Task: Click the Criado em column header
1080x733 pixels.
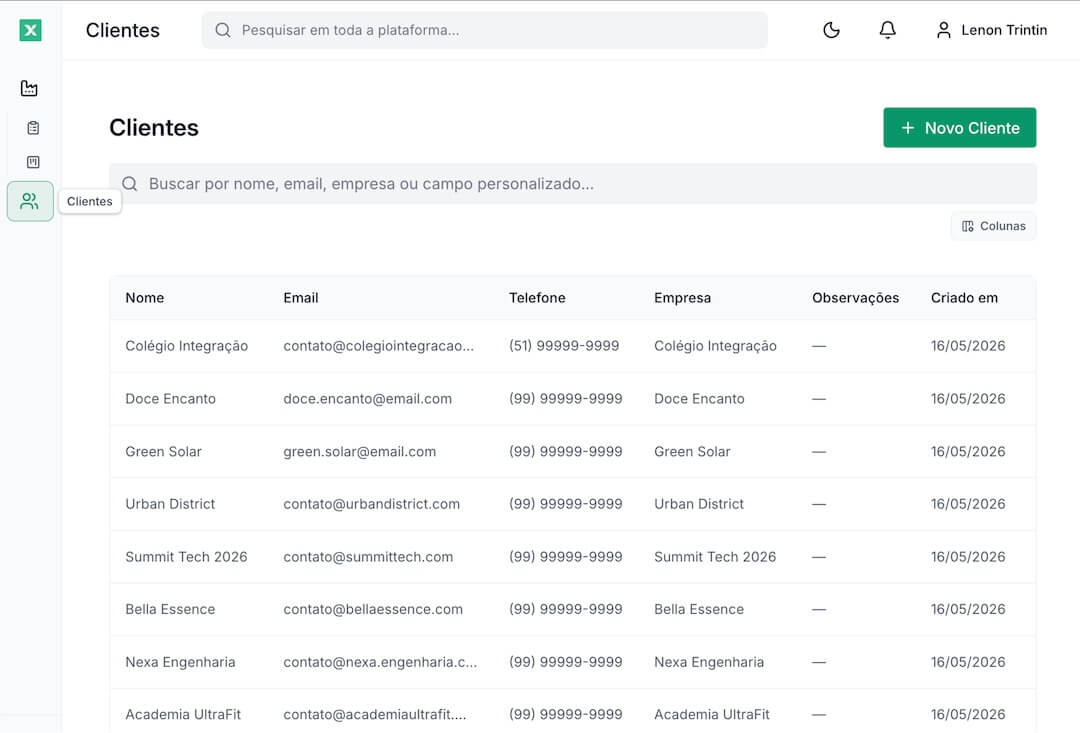Action: coord(964,298)
